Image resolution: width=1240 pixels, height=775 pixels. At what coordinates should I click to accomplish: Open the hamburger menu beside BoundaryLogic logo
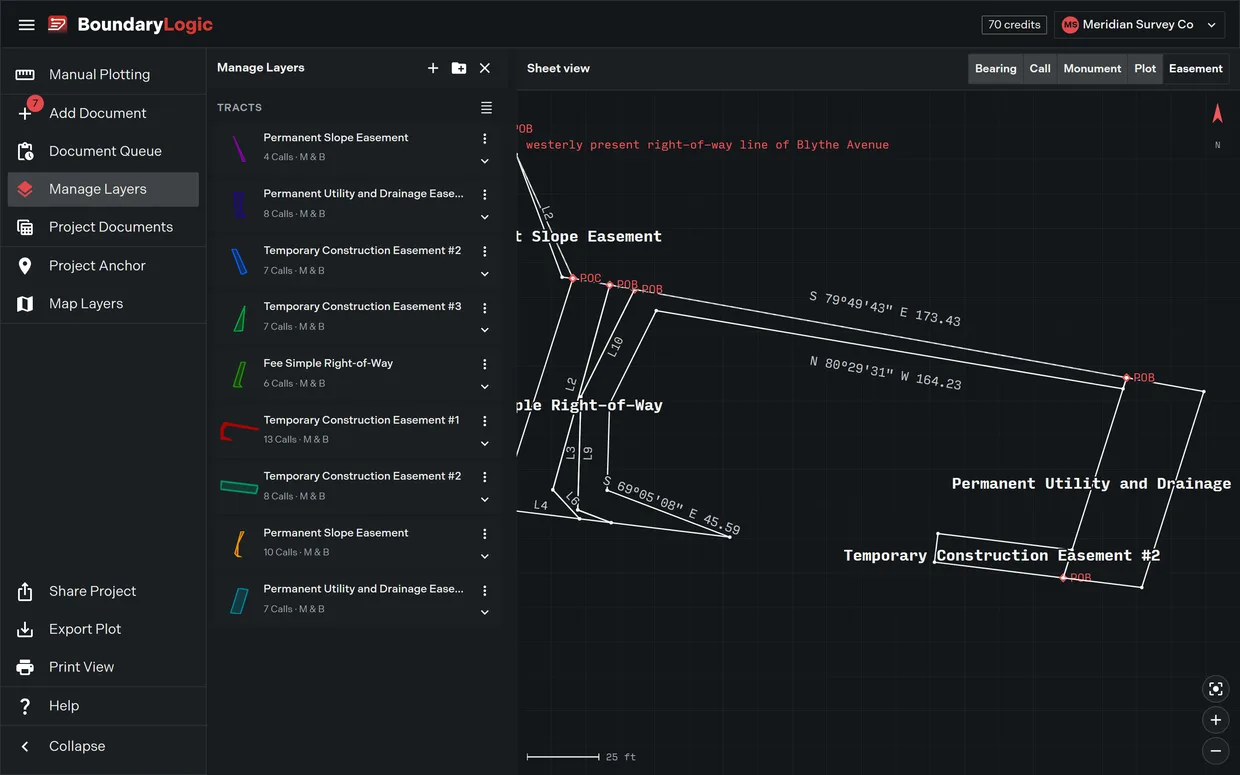coord(27,25)
